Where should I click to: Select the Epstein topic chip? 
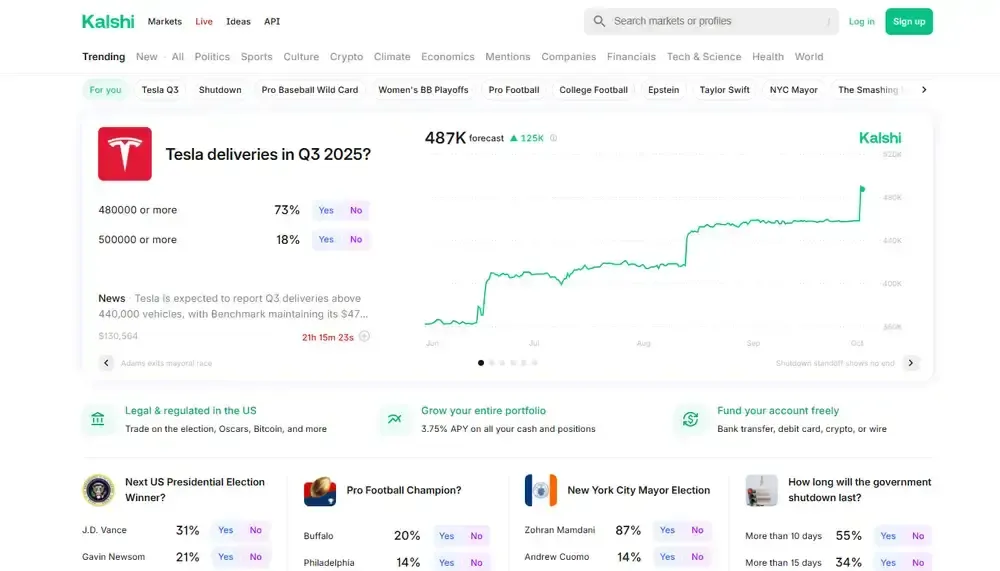click(663, 90)
